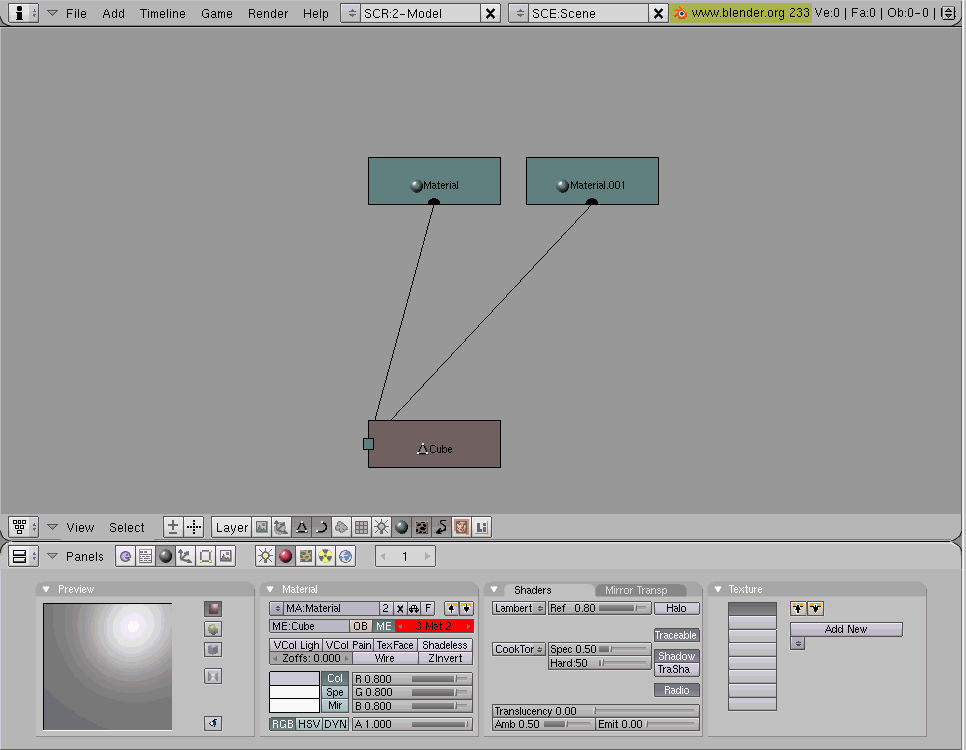Open the radiosity buttons icon

click(x=326, y=556)
